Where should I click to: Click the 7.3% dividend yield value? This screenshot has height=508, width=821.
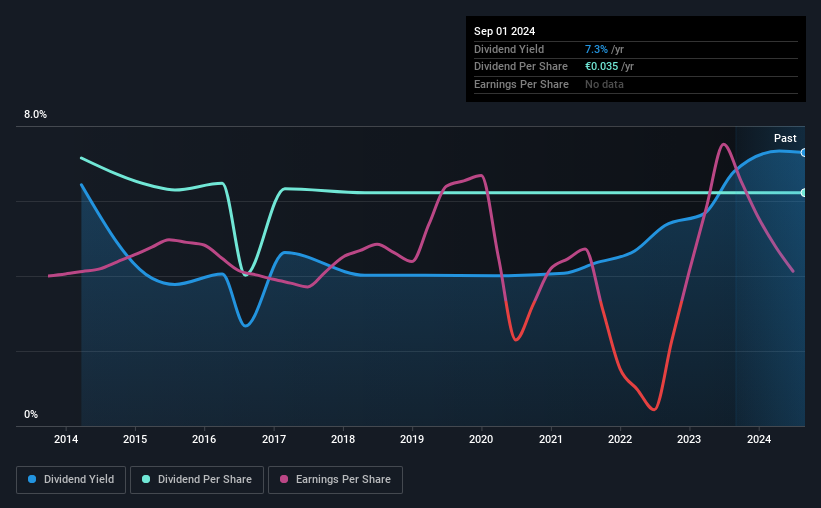point(596,49)
